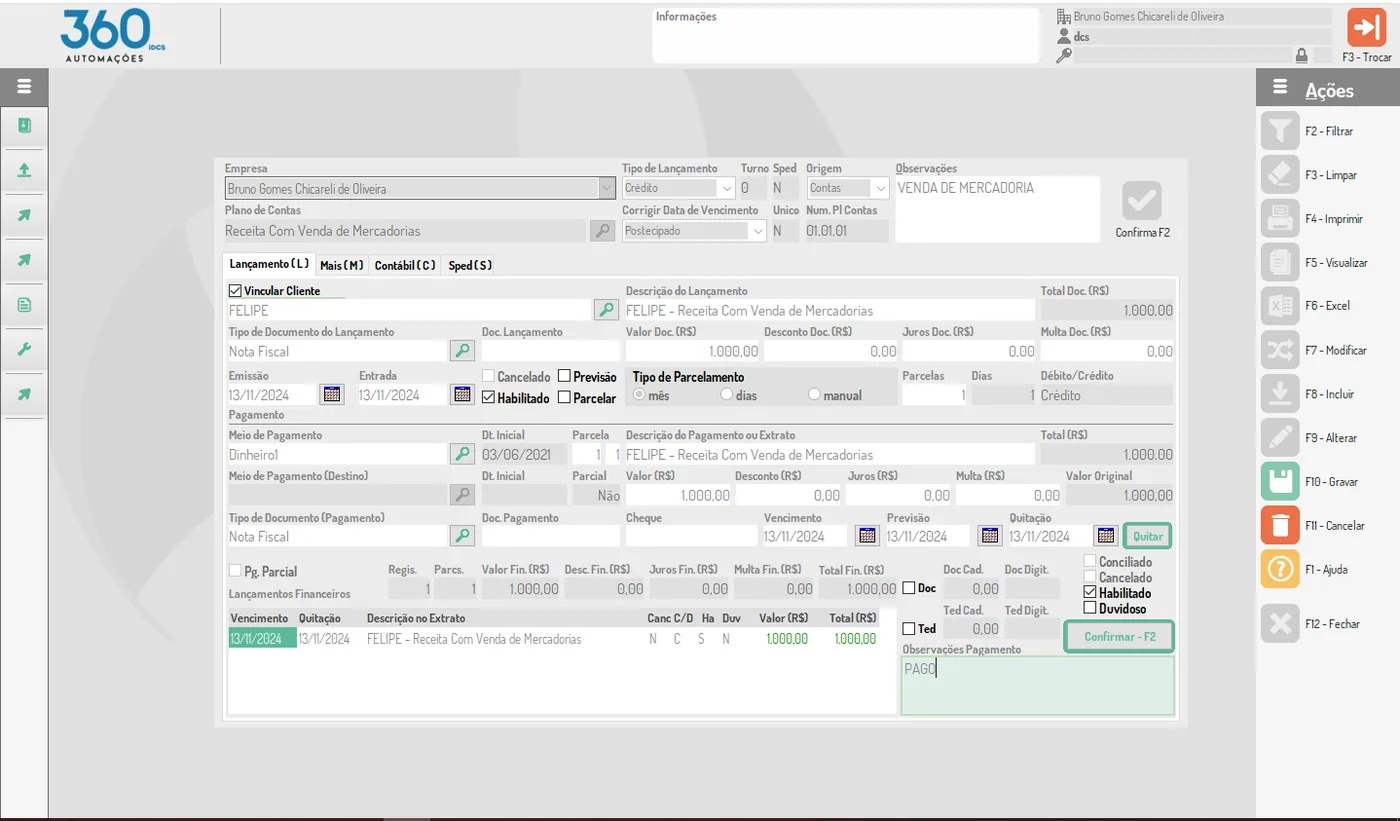Expand the Tipo de Lançamento dropdown
The width and height of the screenshot is (1400, 821).
click(726, 188)
